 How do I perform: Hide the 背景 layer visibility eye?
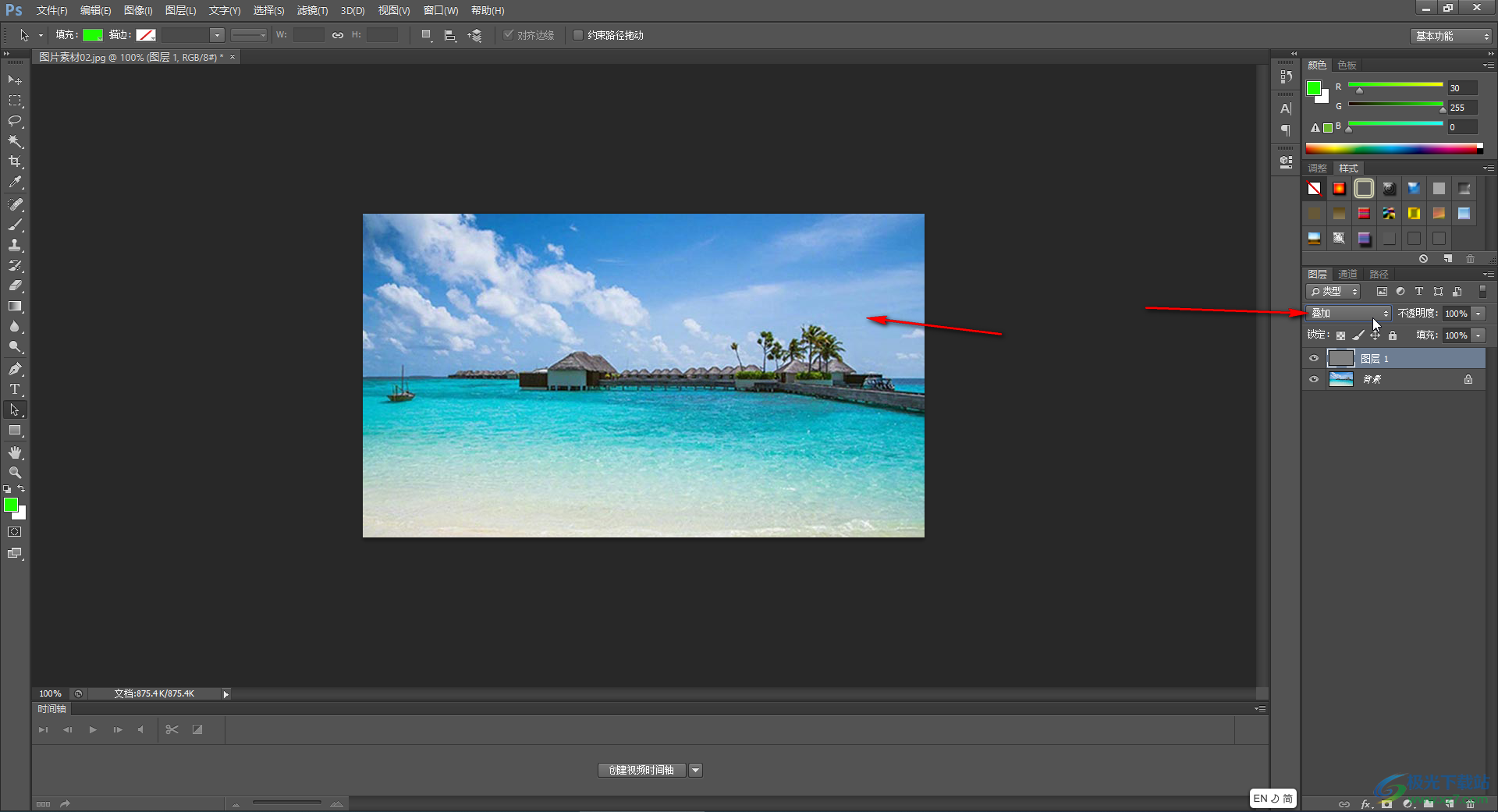1314,379
